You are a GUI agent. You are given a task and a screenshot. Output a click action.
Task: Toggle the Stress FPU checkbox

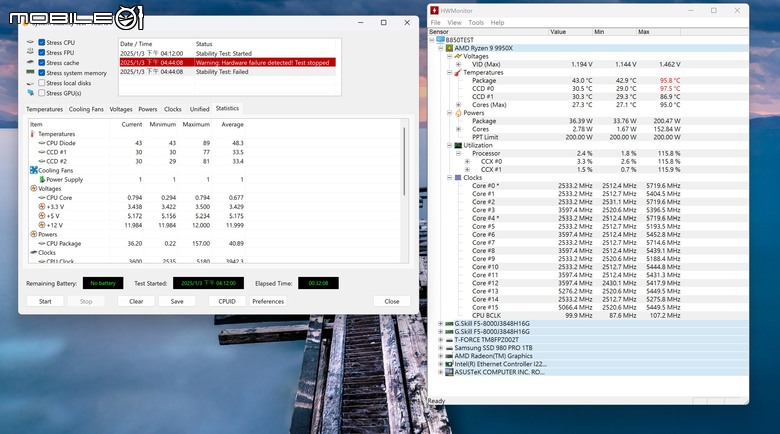(x=42, y=52)
